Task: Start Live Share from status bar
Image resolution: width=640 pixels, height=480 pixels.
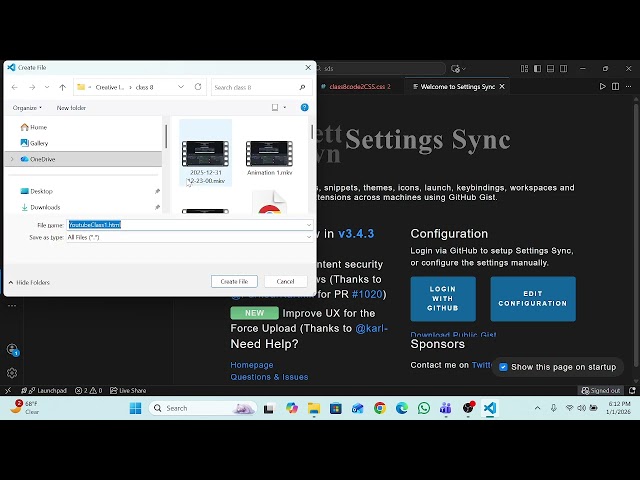Action: click(x=128, y=391)
